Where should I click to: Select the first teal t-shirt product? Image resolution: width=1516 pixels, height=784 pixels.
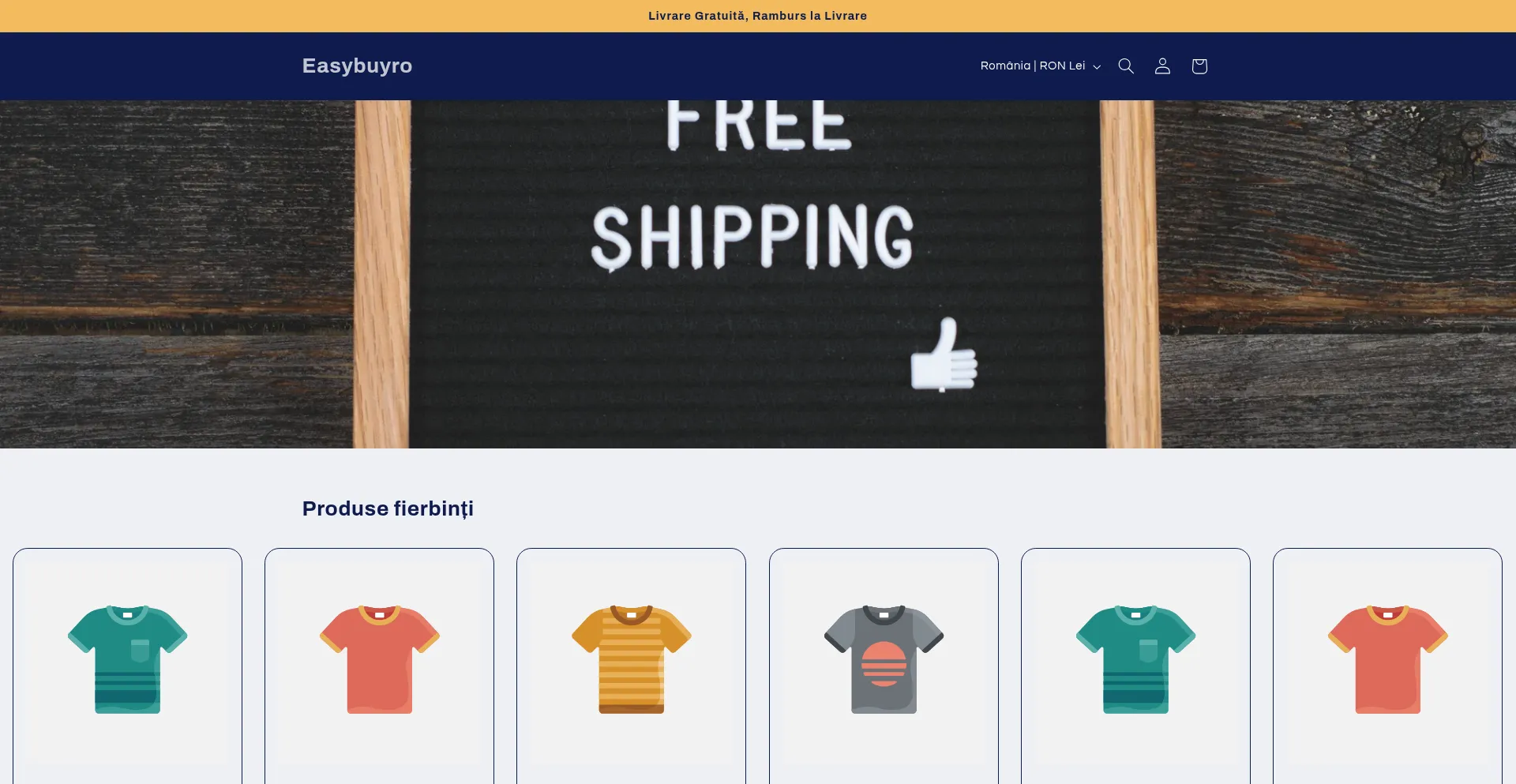(127, 666)
